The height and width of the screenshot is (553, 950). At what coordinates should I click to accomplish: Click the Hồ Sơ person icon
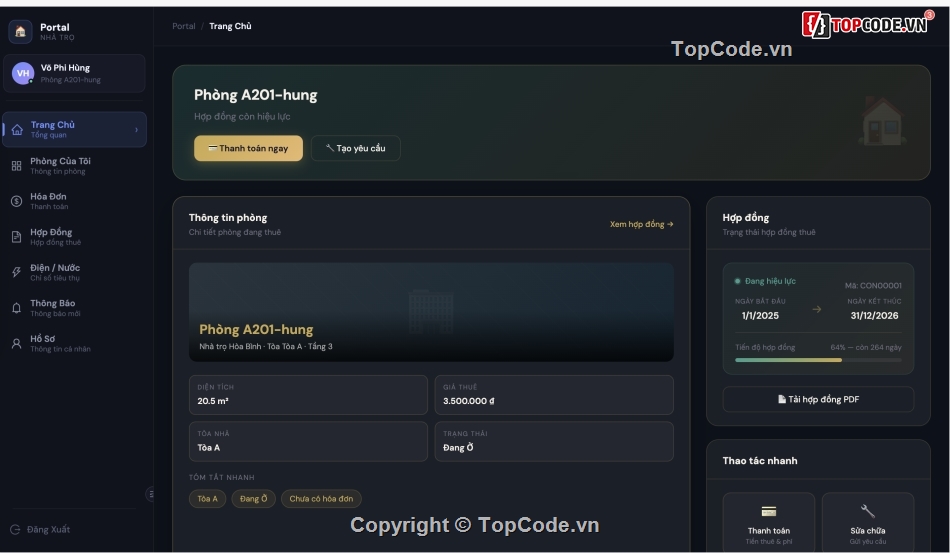[x=16, y=343]
